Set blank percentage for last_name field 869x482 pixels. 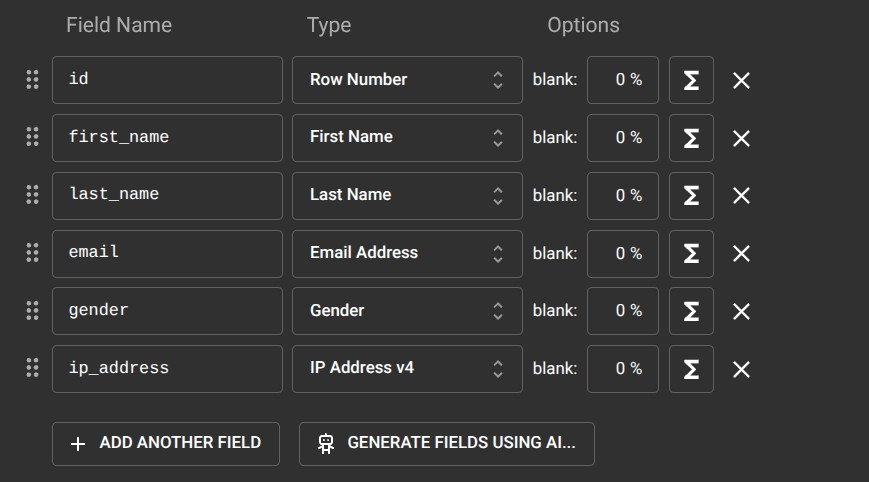(622, 196)
